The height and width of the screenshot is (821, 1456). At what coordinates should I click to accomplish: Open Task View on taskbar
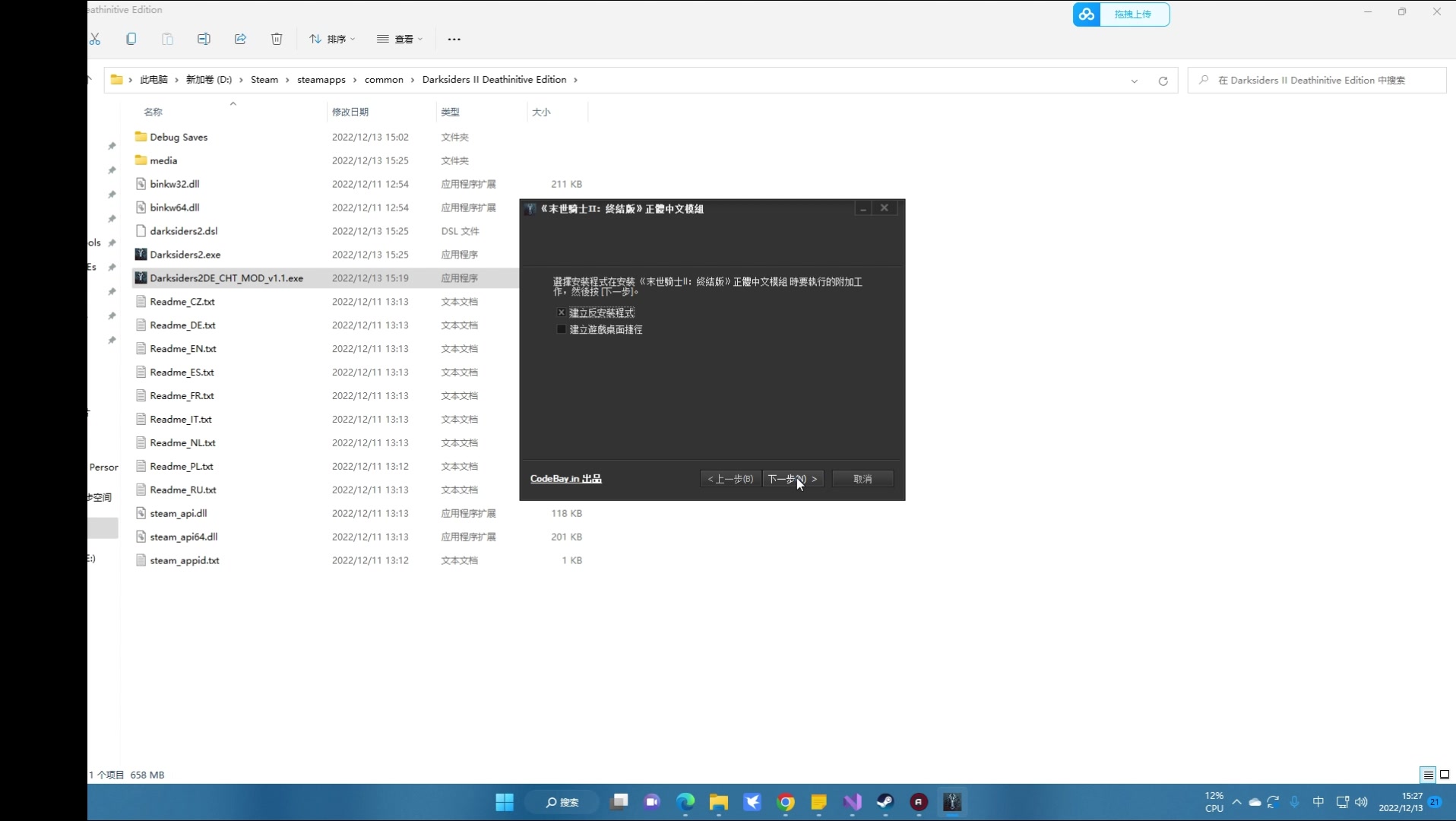pos(620,802)
